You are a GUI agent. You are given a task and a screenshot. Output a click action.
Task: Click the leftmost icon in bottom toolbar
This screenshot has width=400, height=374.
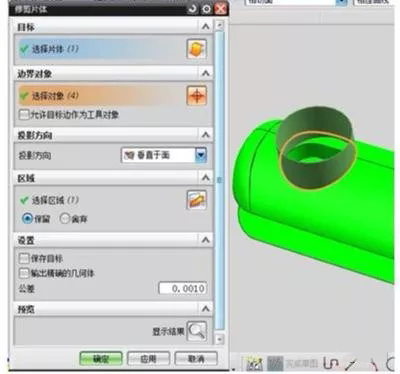pos(254,364)
